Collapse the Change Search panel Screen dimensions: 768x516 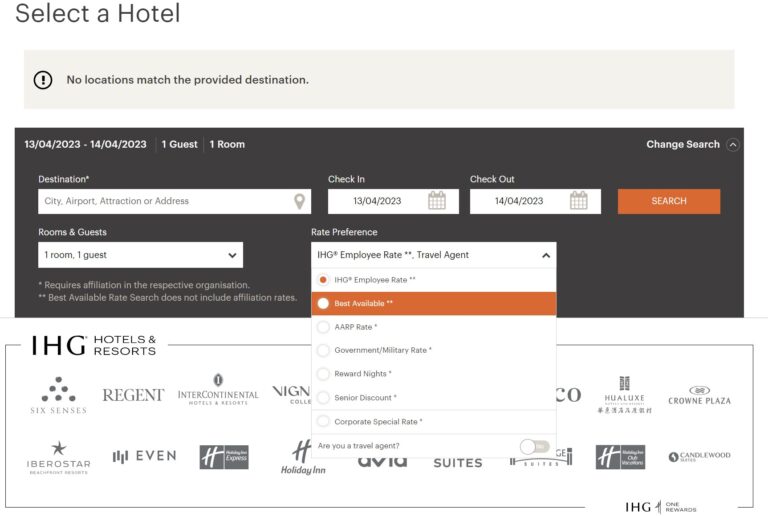(733, 144)
